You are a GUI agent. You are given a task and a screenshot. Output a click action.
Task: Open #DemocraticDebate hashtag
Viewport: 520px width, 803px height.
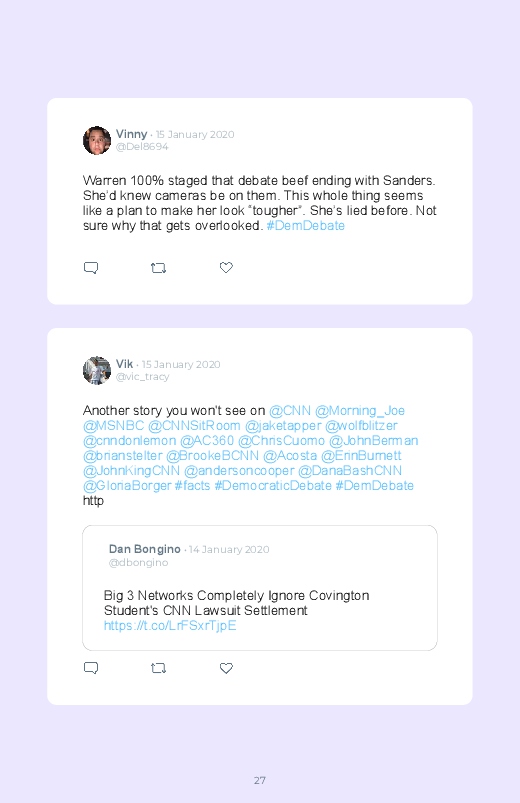(x=273, y=485)
